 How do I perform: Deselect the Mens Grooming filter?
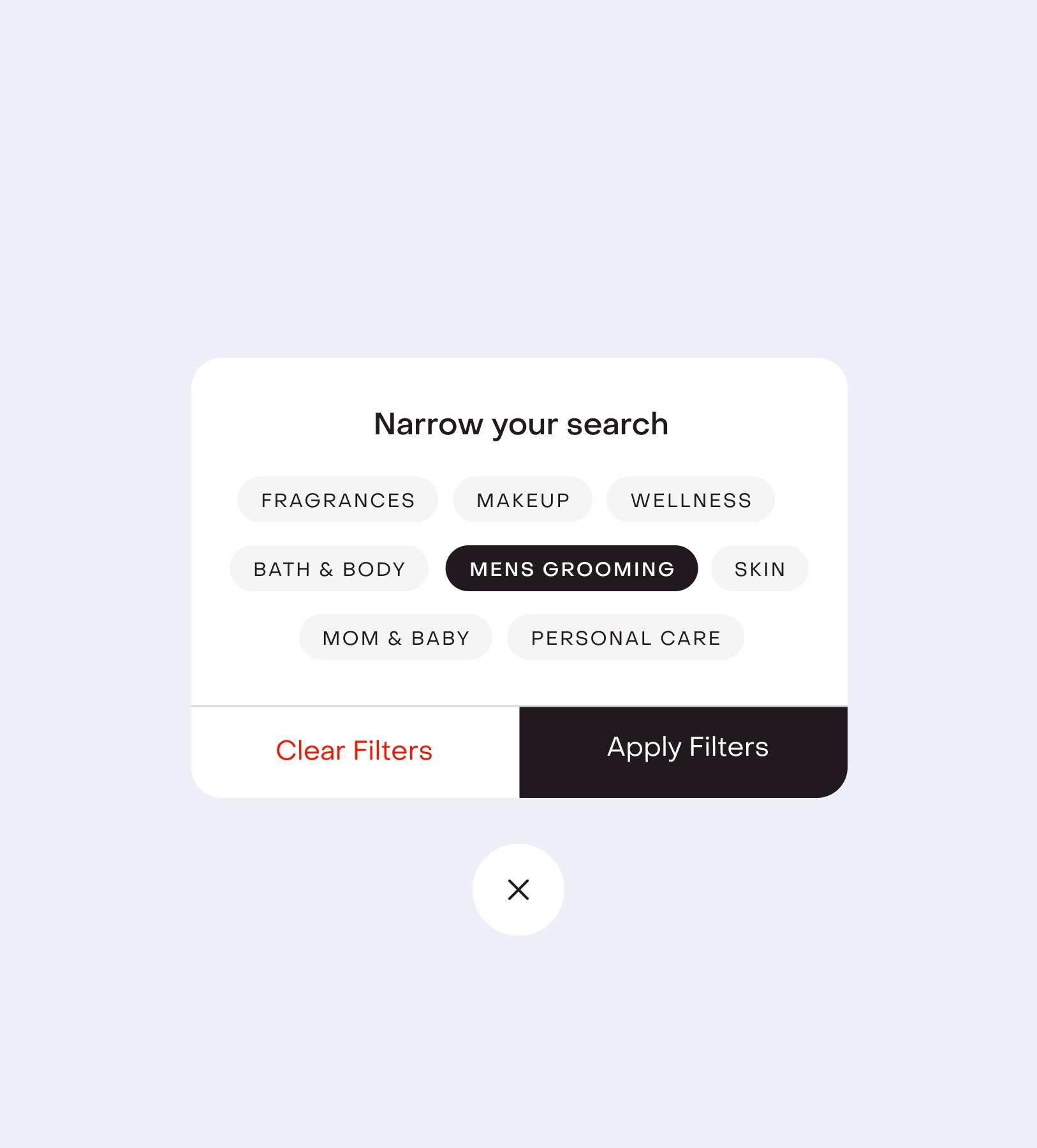click(571, 569)
